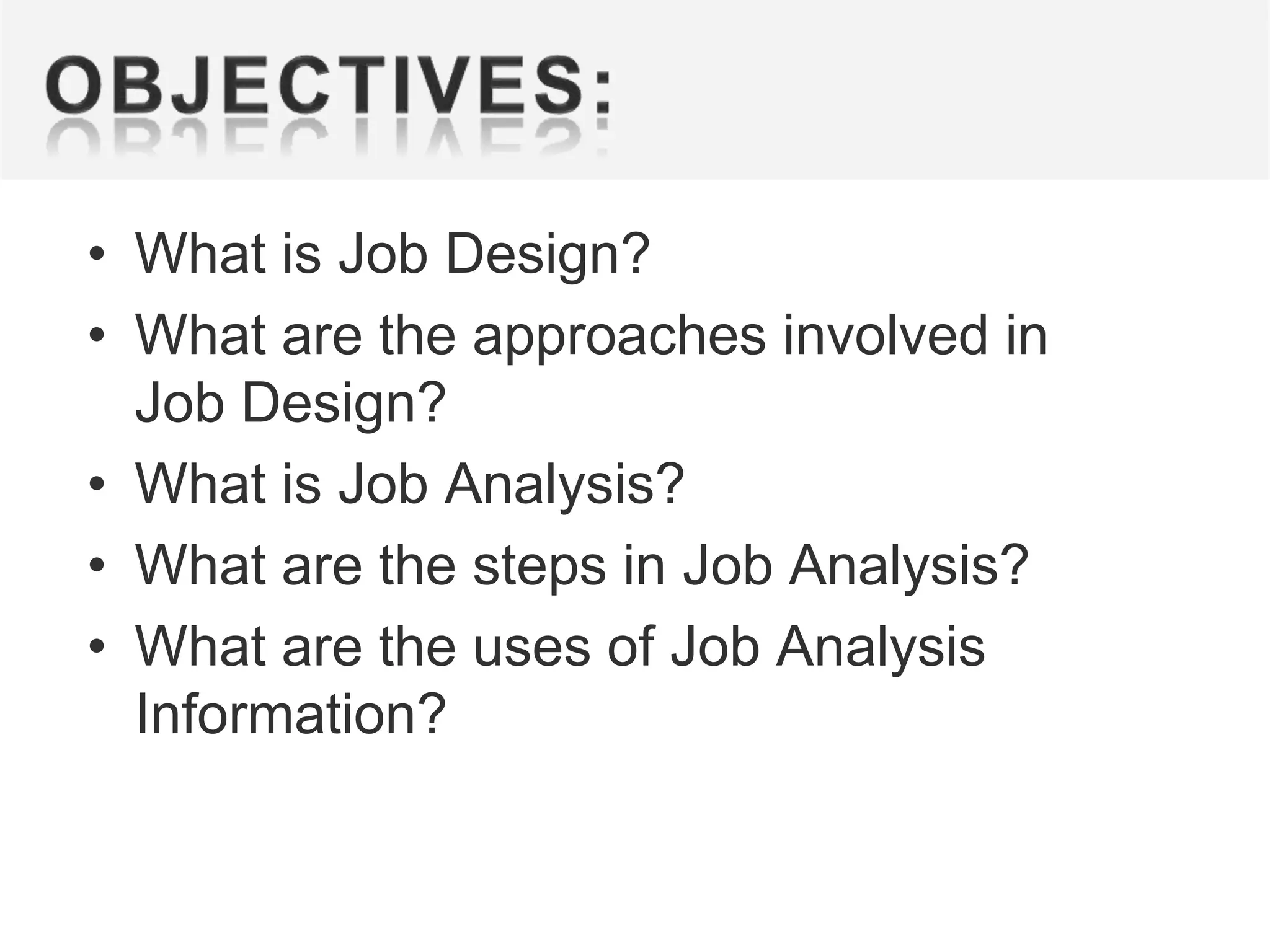Click the word 'uses' in fifth bullet

pos(532,652)
